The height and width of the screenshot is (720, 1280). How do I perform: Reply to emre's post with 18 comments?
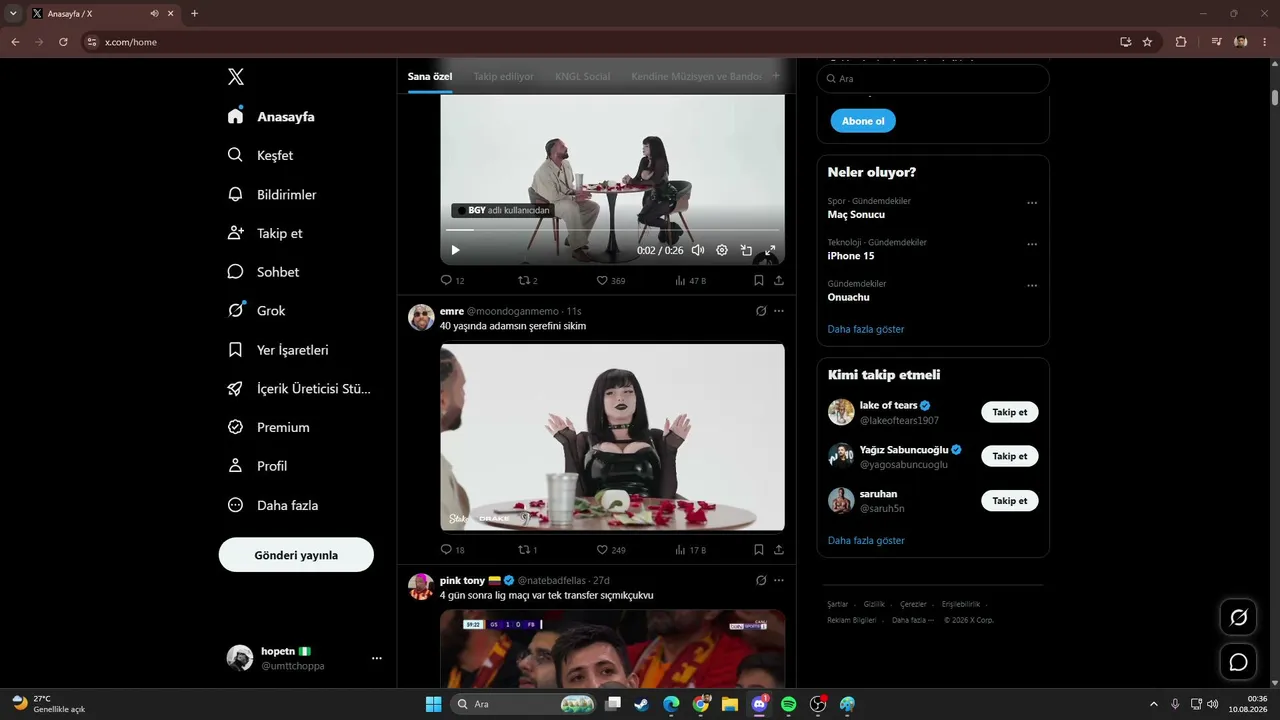click(452, 550)
